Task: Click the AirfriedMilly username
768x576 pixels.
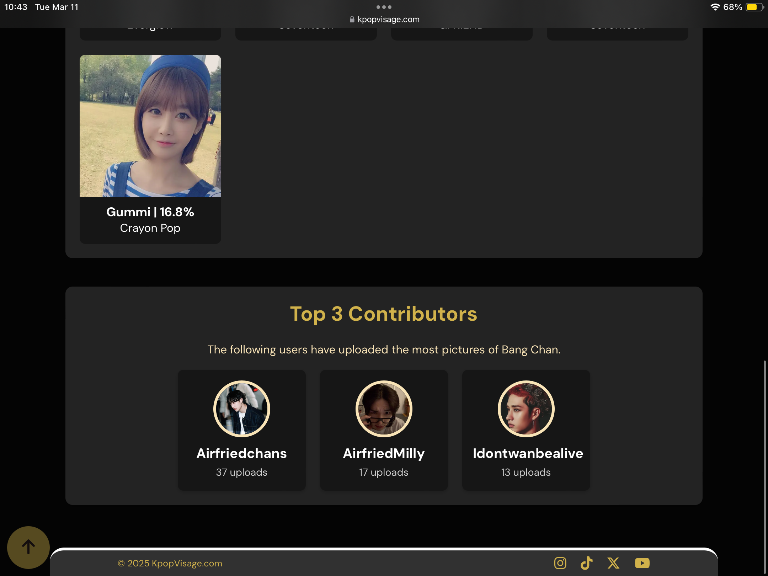Action: click(384, 454)
